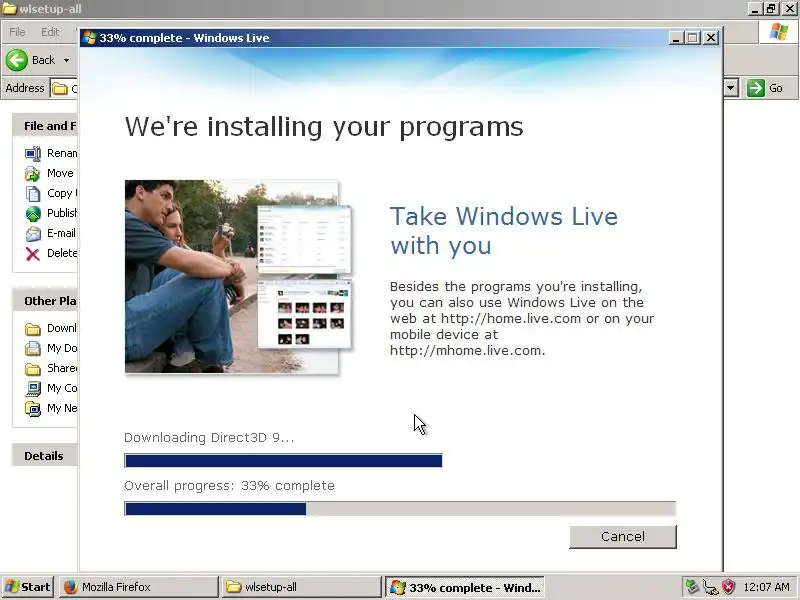Click the 33% complete Windows Live taskbar button
The height and width of the screenshot is (600, 800).
(464, 587)
